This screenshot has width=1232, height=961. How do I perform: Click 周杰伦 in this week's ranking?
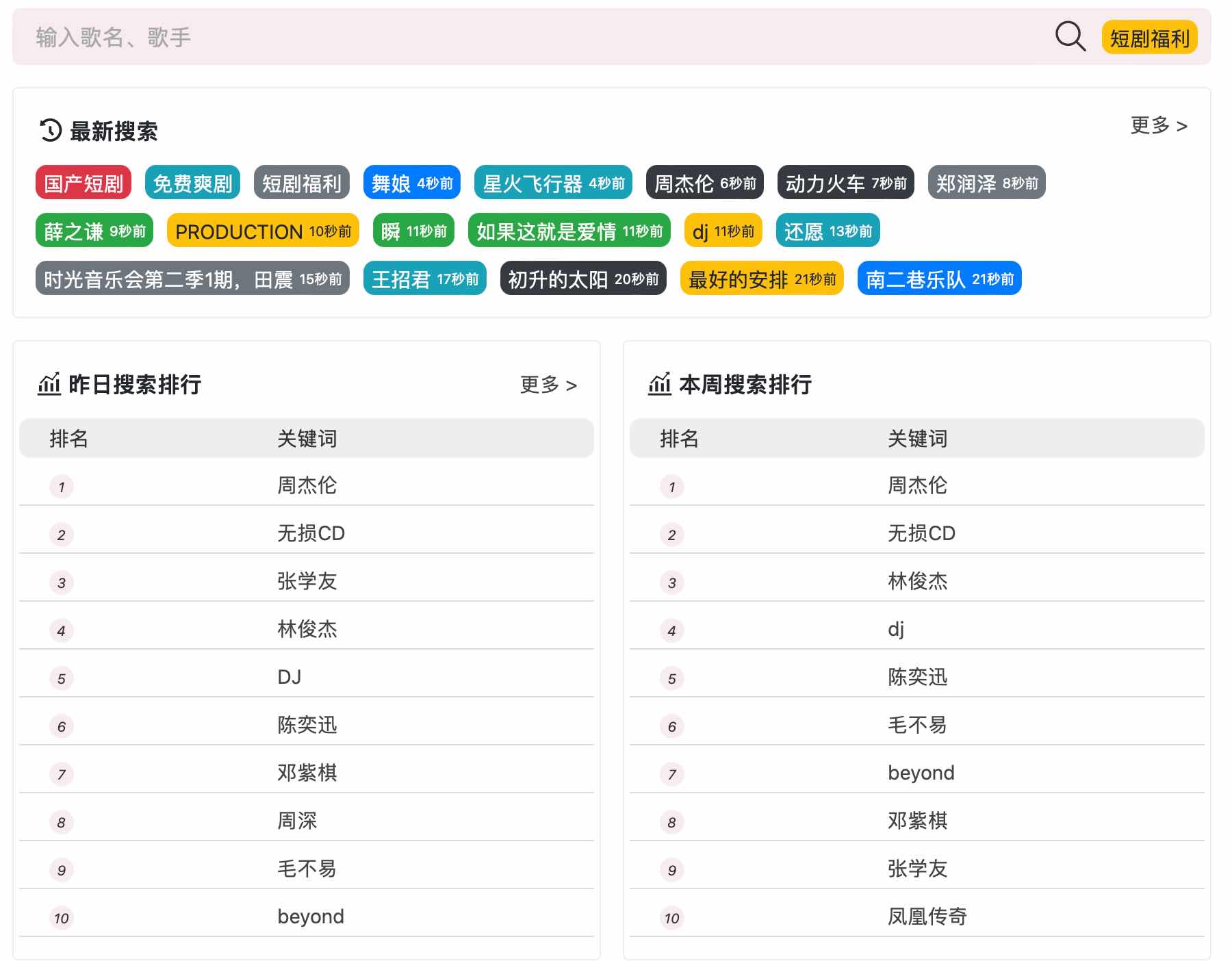coord(917,485)
